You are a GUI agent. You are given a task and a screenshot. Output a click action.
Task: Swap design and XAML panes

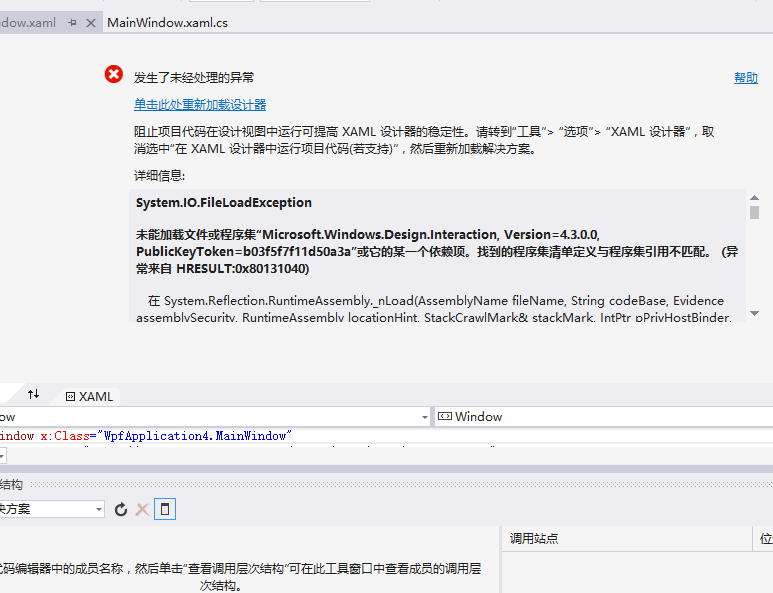pos(34,394)
